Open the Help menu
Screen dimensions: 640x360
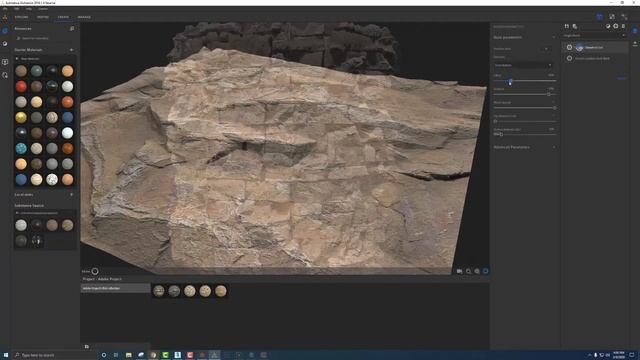pos(29,9)
